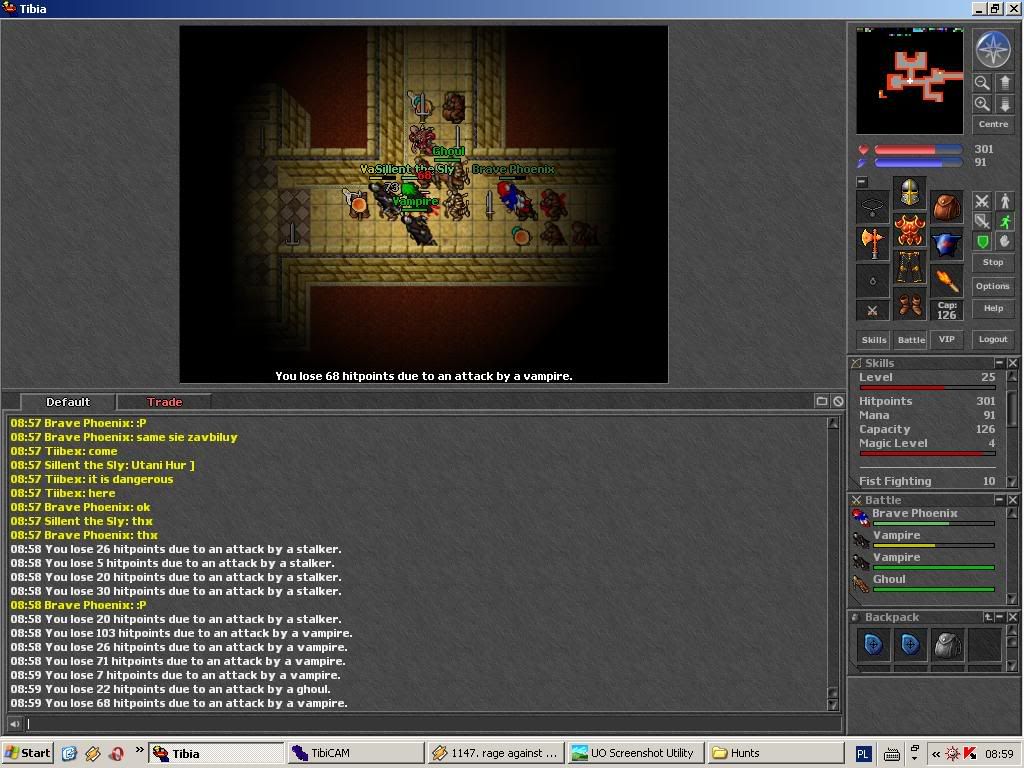The width and height of the screenshot is (1024, 768).
Task: Click the Battle list scroll-down arrow
Action: coord(1012,599)
